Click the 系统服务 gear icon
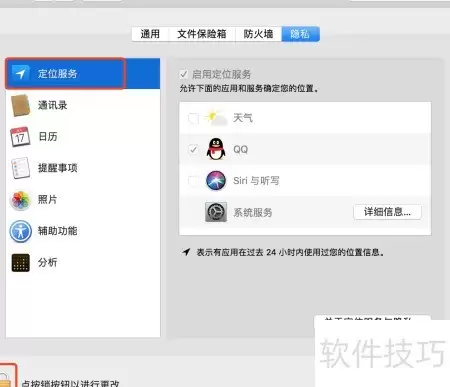 [x=216, y=212]
